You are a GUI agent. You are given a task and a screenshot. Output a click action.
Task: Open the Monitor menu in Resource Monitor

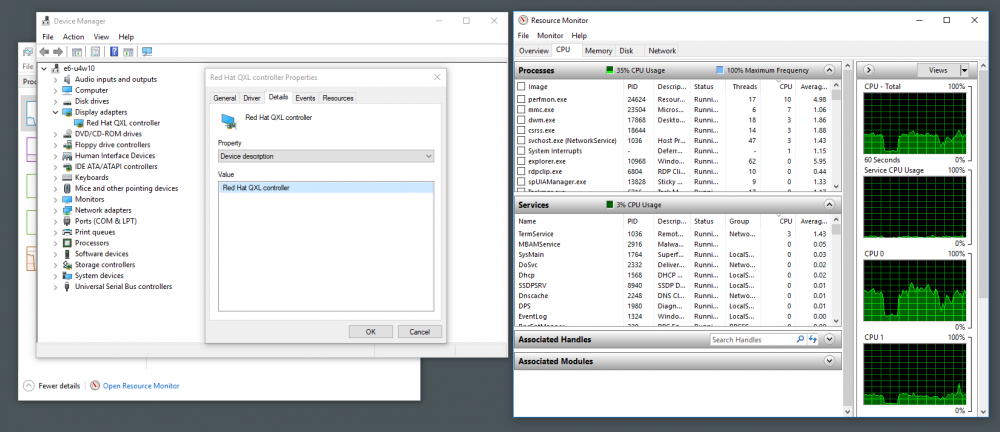[550, 36]
